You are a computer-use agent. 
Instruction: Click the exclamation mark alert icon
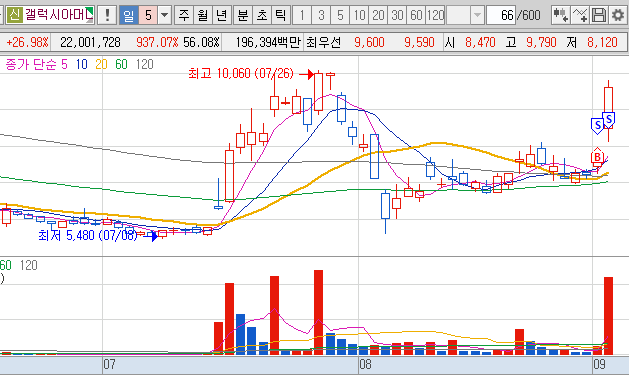pyautogui.click(x=107, y=15)
